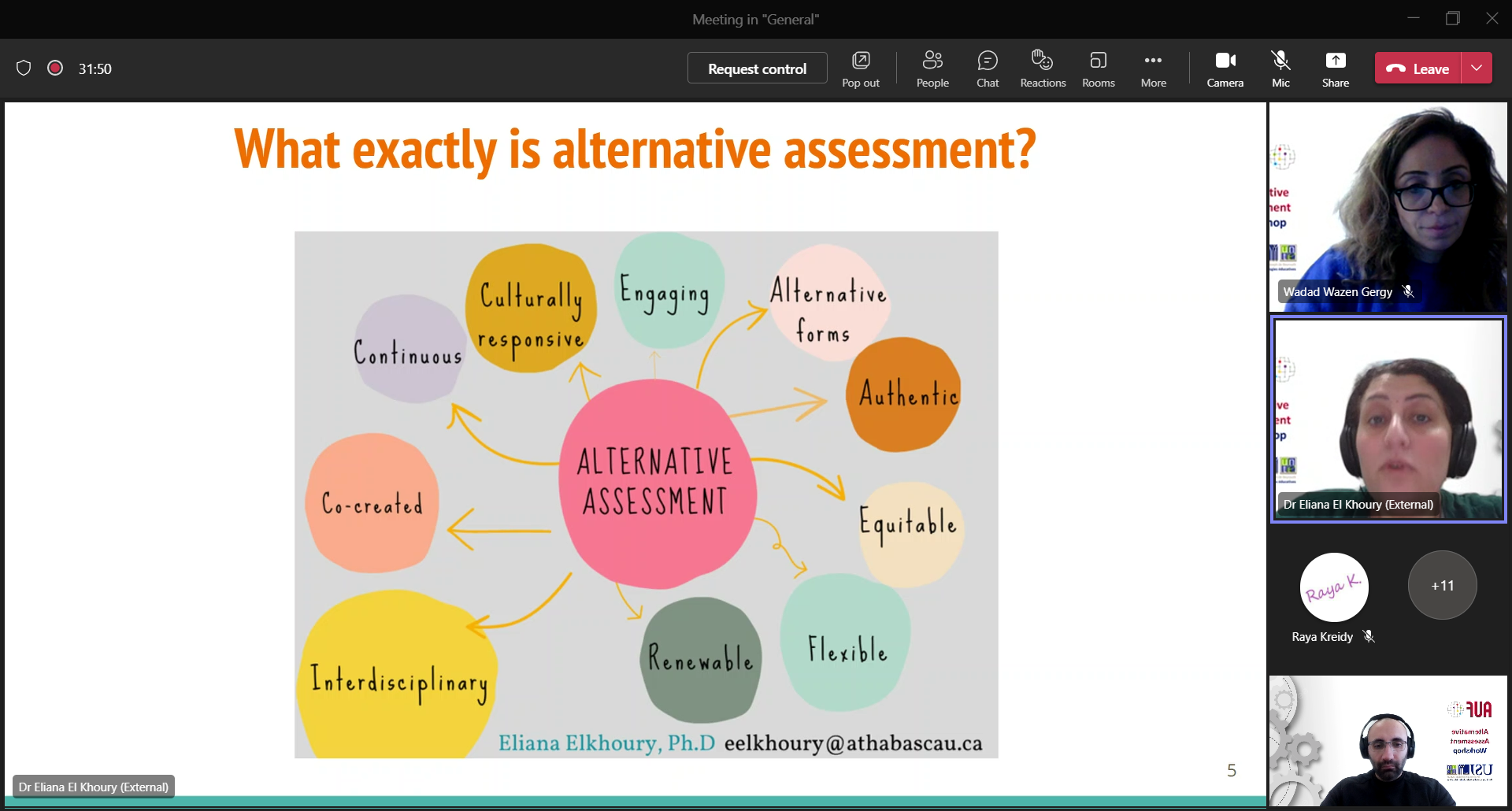The width and height of the screenshot is (1512, 811).
Task: Pop out the shared content
Action: tap(861, 69)
